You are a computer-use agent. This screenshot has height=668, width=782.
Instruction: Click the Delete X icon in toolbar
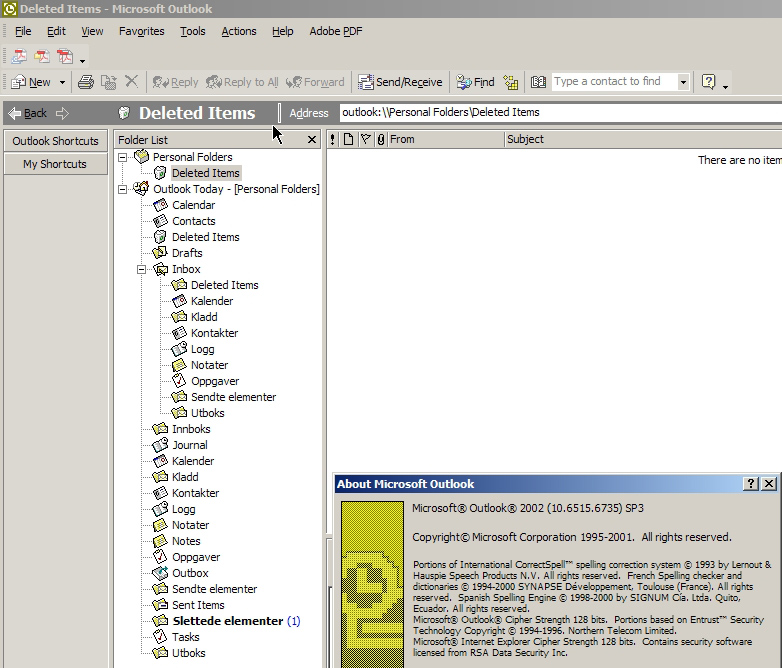pyautogui.click(x=131, y=81)
